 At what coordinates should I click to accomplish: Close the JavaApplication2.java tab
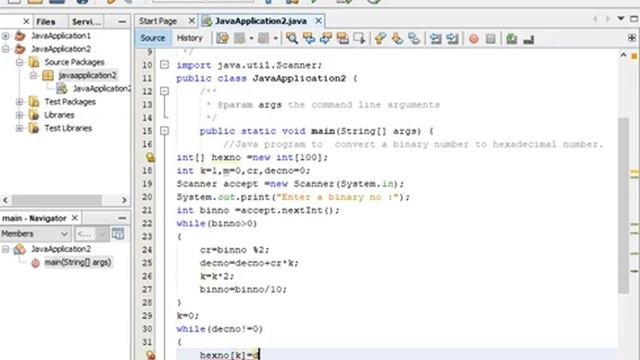[x=318, y=20]
